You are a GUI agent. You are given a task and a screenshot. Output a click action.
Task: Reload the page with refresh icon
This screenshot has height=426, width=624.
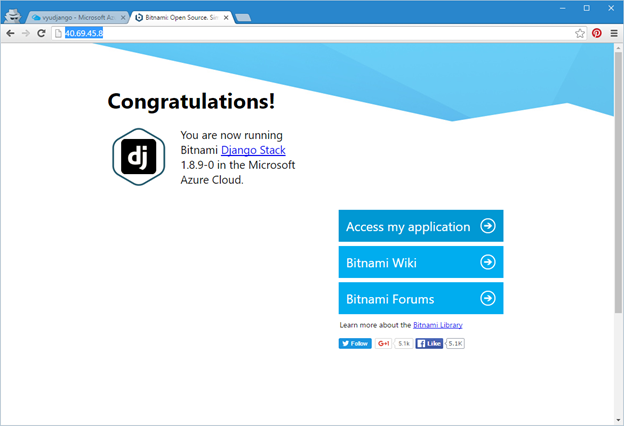(41, 33)
